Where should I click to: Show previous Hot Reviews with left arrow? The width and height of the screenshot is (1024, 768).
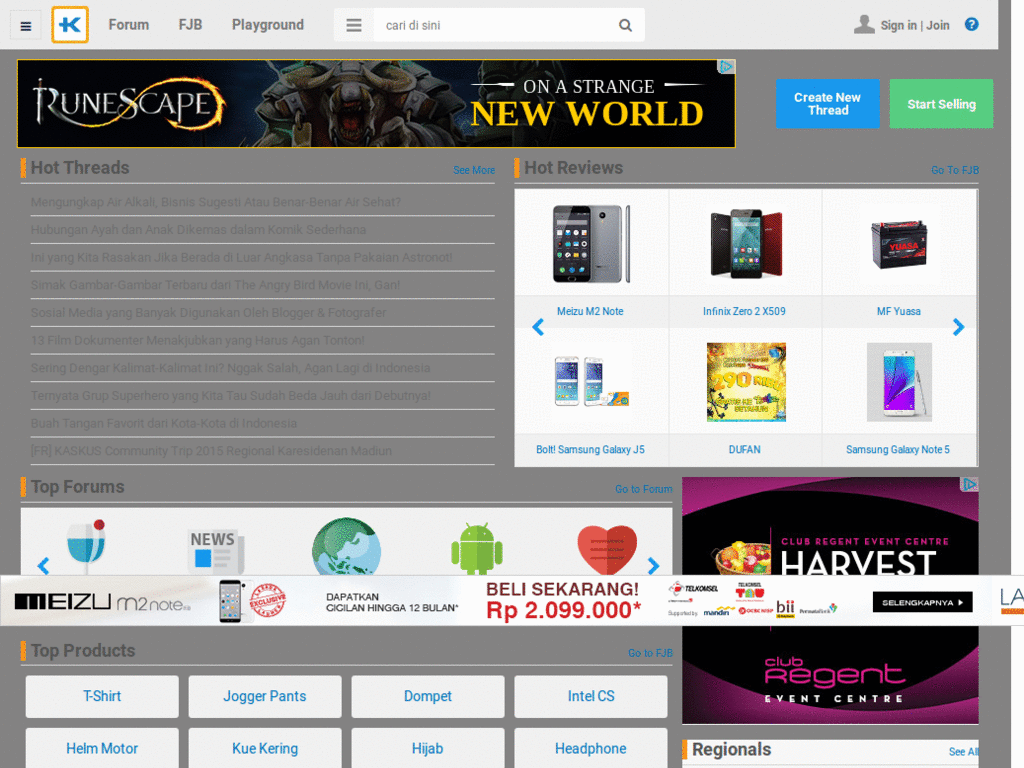(538, 327)
